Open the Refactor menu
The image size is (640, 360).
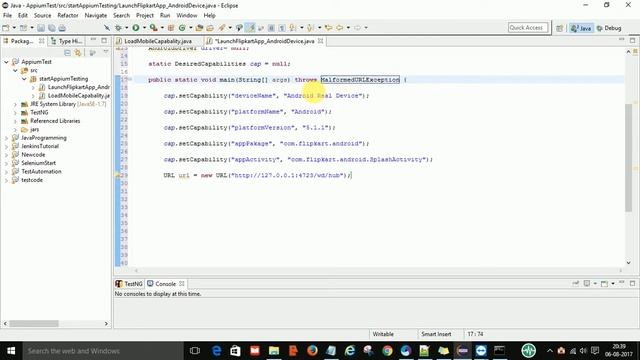(68, 16)
